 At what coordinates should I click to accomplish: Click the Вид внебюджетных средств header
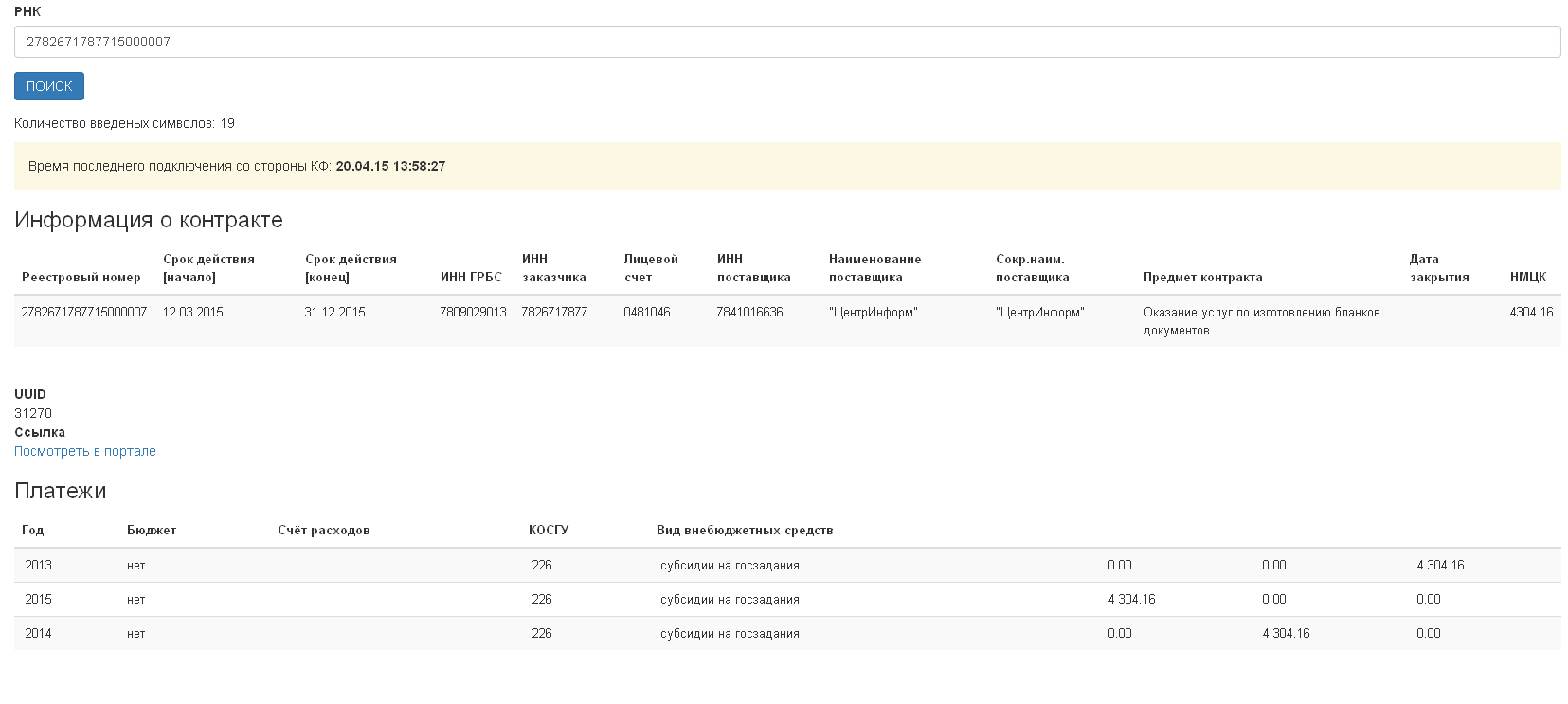745,530
